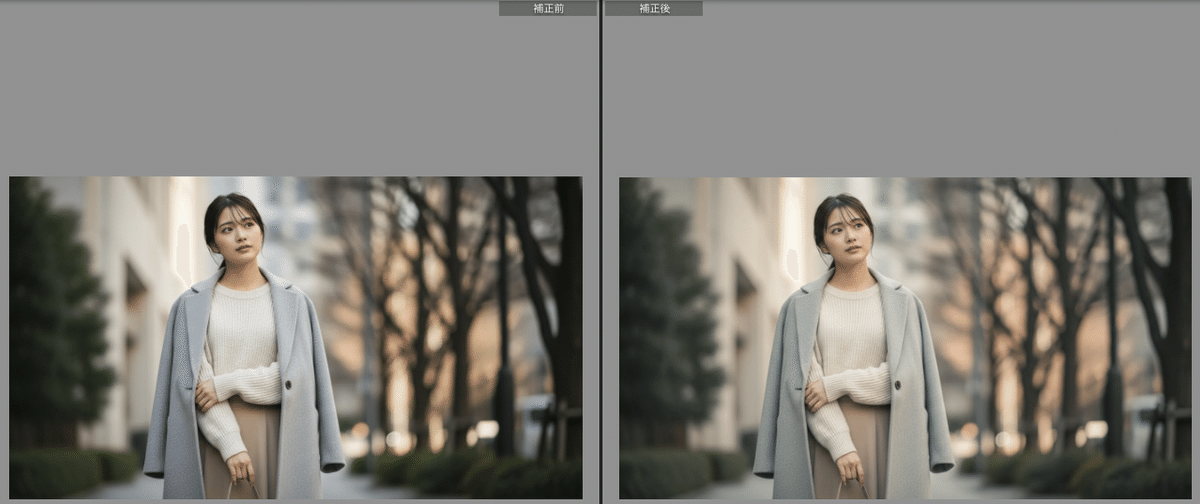Click the evergreen tree in the before image
The height and width of the screenshot is (504, 1200).
coord(55,320)
